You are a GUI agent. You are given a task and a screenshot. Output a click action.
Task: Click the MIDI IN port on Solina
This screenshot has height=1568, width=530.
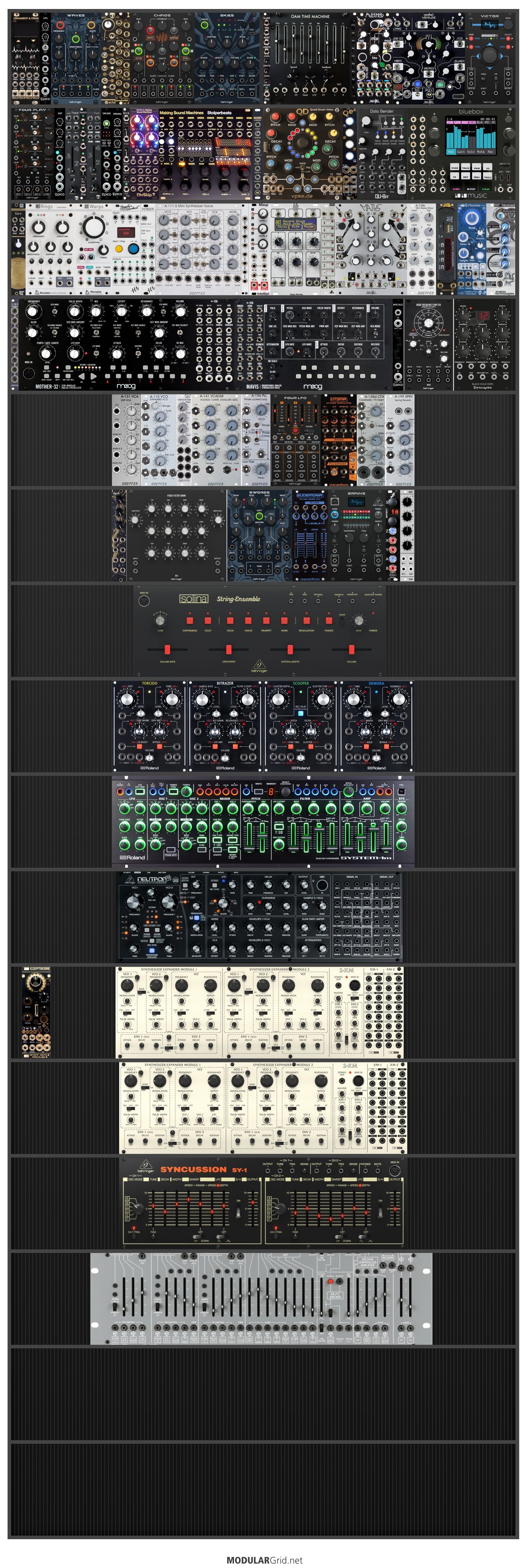click(x=144, y=601)
